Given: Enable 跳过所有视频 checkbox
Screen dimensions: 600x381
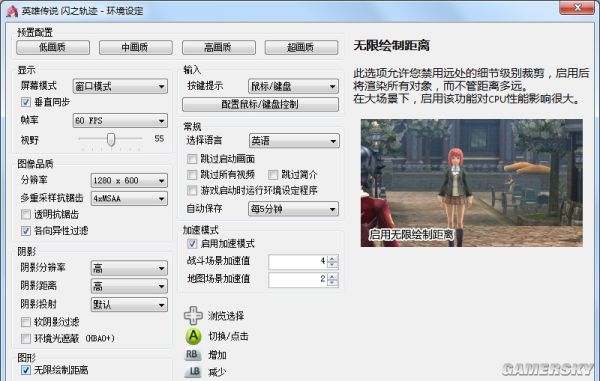Looking at the screenshot, I should pos(192,175).
